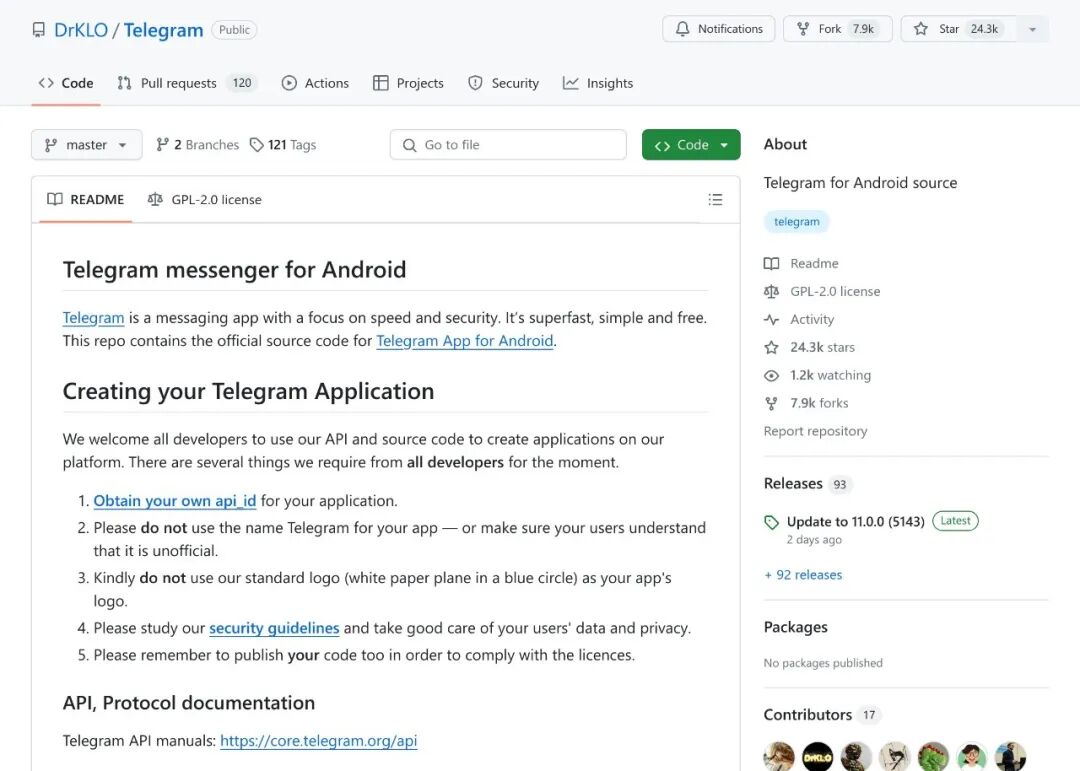The width and height of the screenshot is (1080, 771).
Task: Click the table icon on Projects tab
Action: pos(381,83)
